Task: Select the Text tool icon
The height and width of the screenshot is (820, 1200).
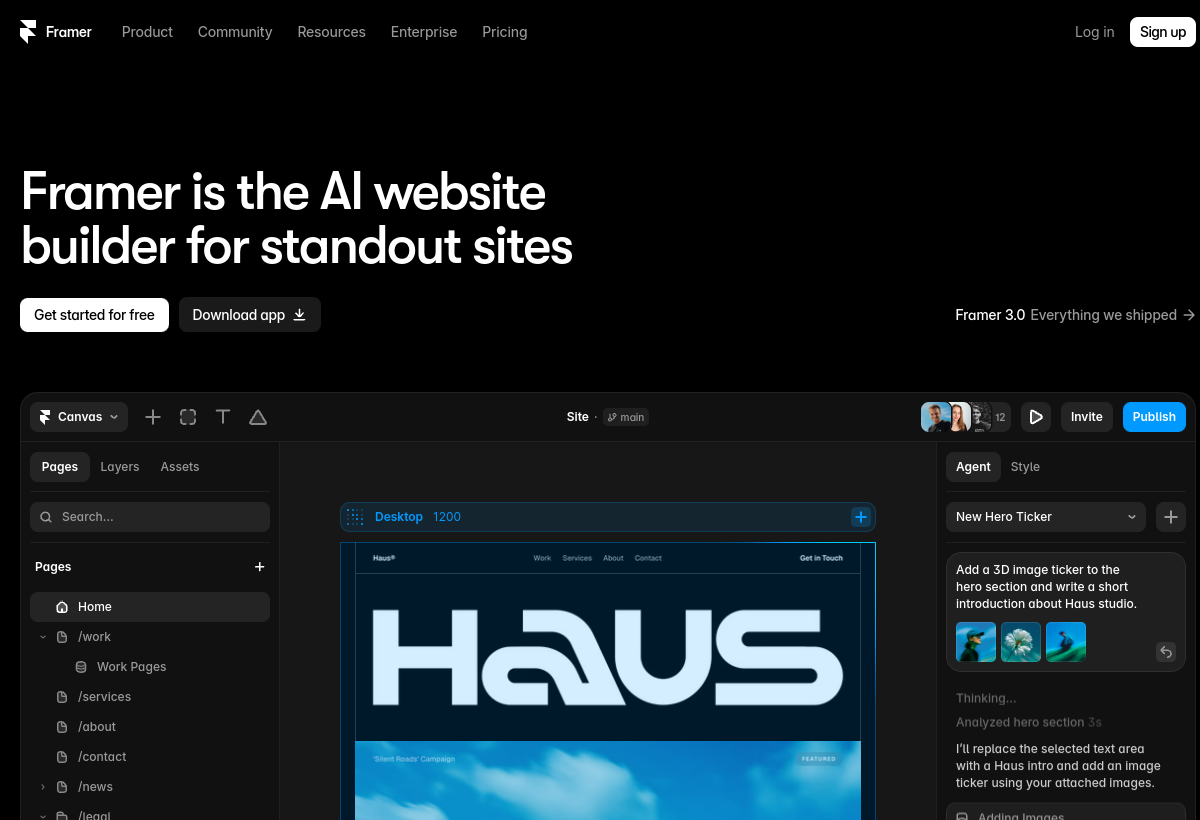Action: click(223, 417)
